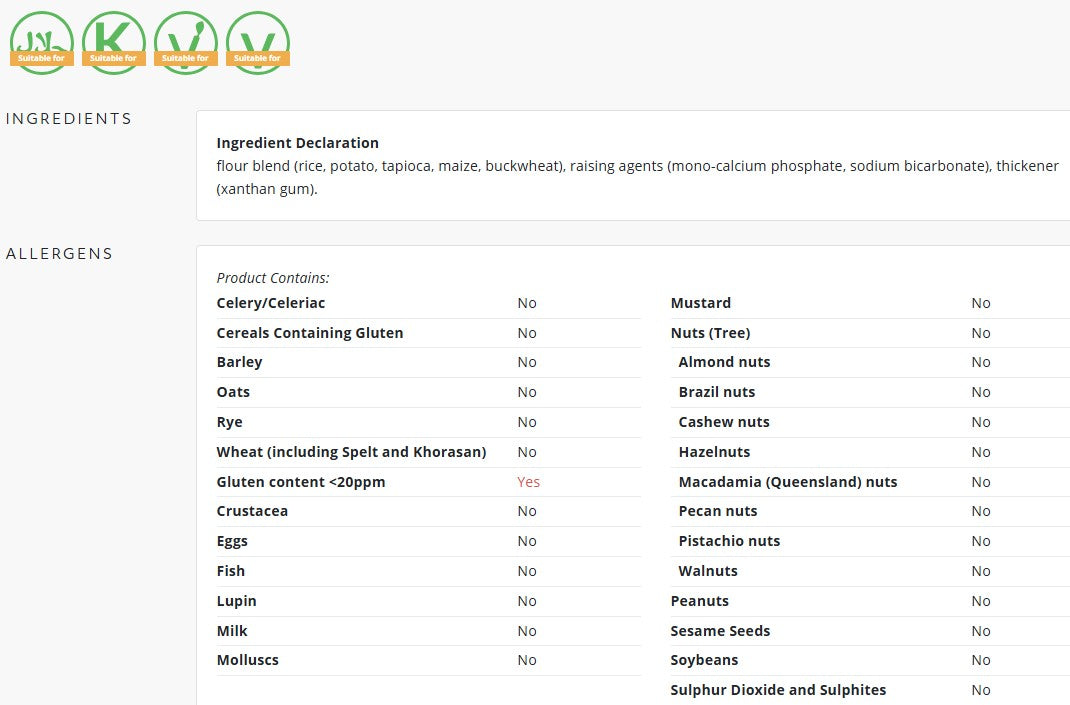This screenshot has width=1070, height=705.
Task: Click the No value in the Milk row
Action: coord(527,631)
